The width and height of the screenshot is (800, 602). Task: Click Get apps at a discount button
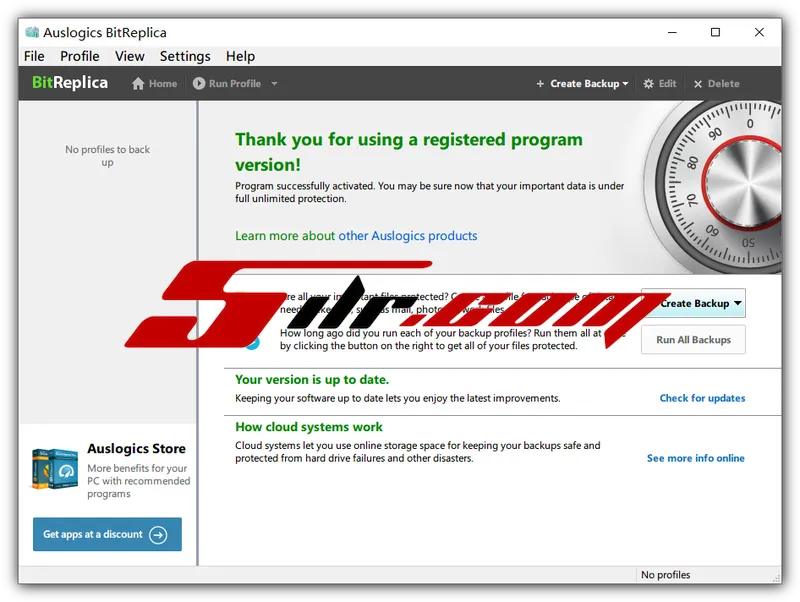click(107, 534)
